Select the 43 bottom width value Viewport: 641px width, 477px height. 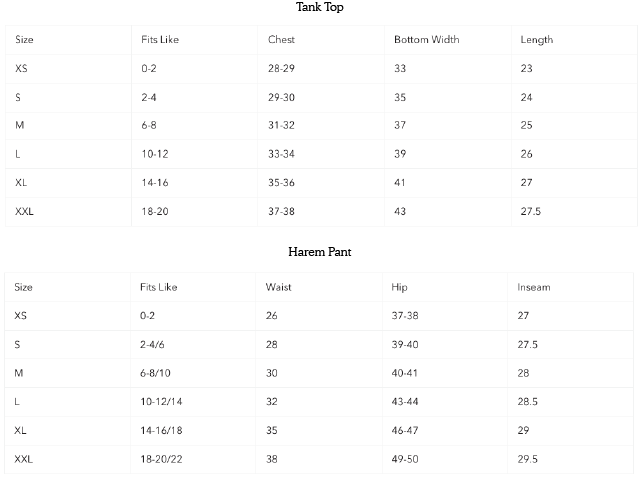(x=400, y=212)
